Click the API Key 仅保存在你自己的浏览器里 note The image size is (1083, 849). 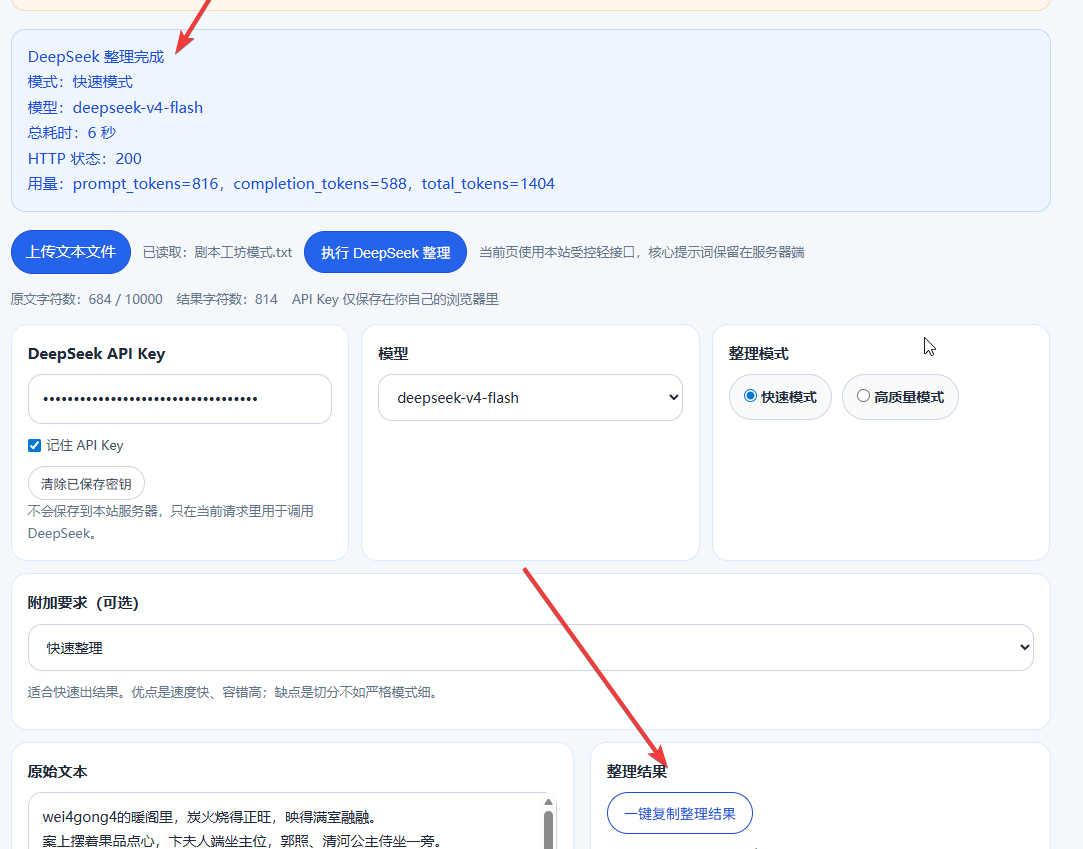click(395, 299)
